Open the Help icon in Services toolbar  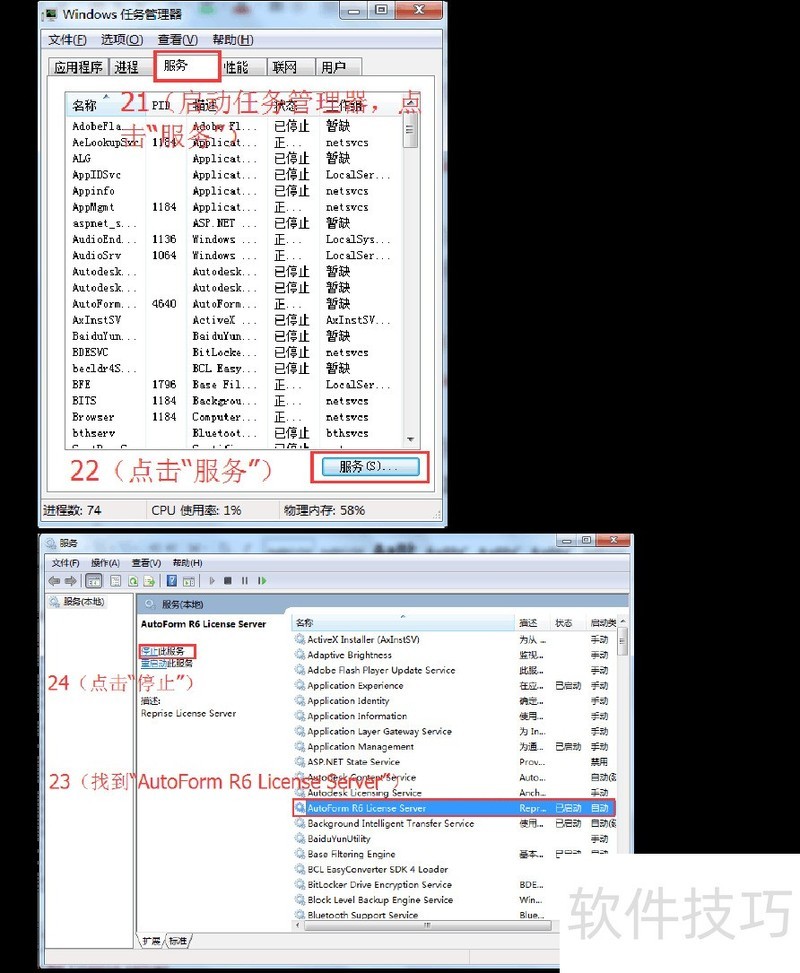point(172,581)
